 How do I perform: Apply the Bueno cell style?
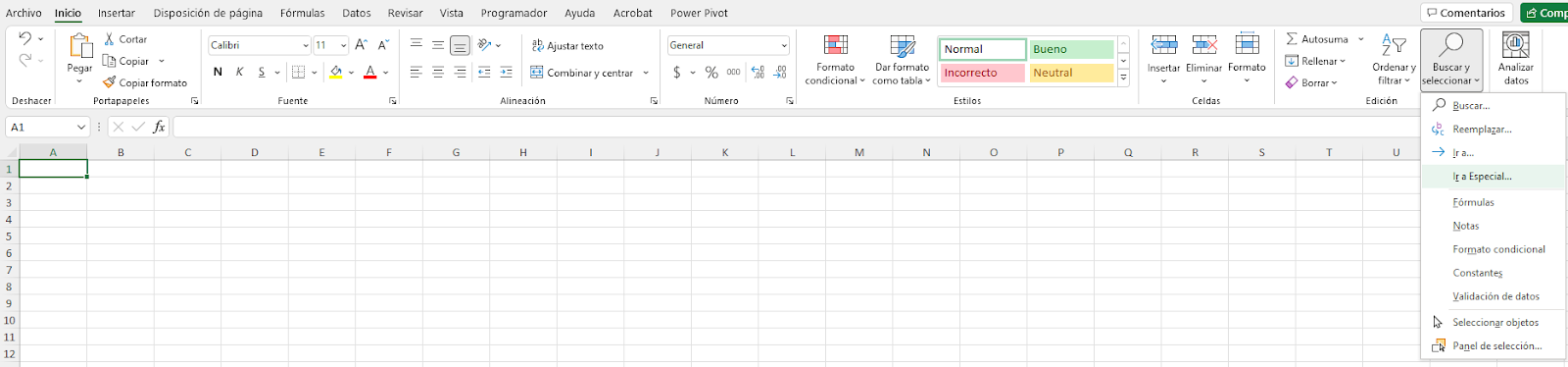(1071, 49)
